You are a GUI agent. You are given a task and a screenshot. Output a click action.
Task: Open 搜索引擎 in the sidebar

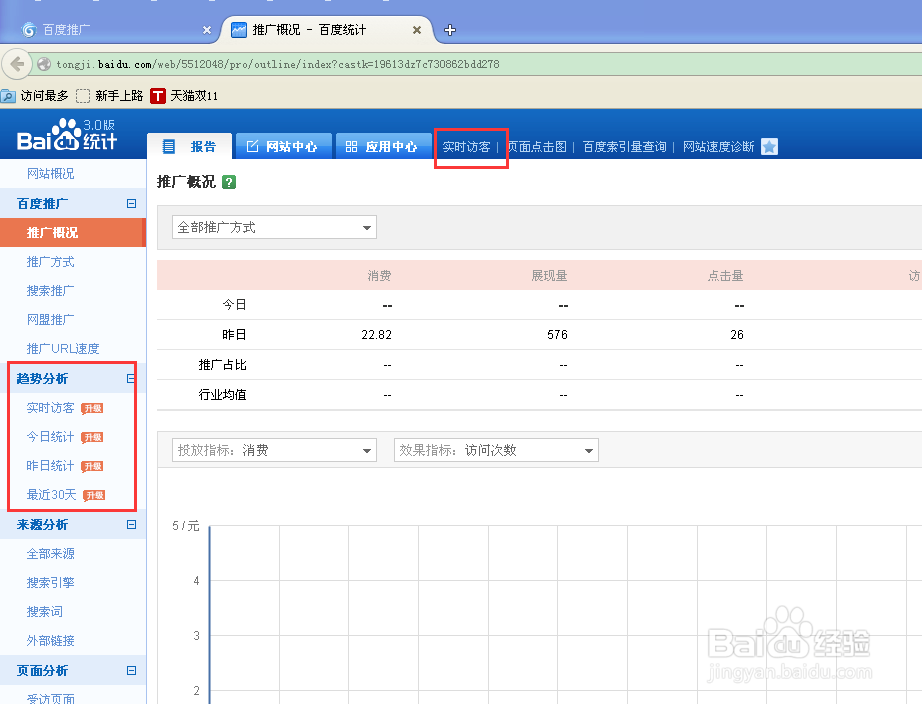click(x=51, y=583)
